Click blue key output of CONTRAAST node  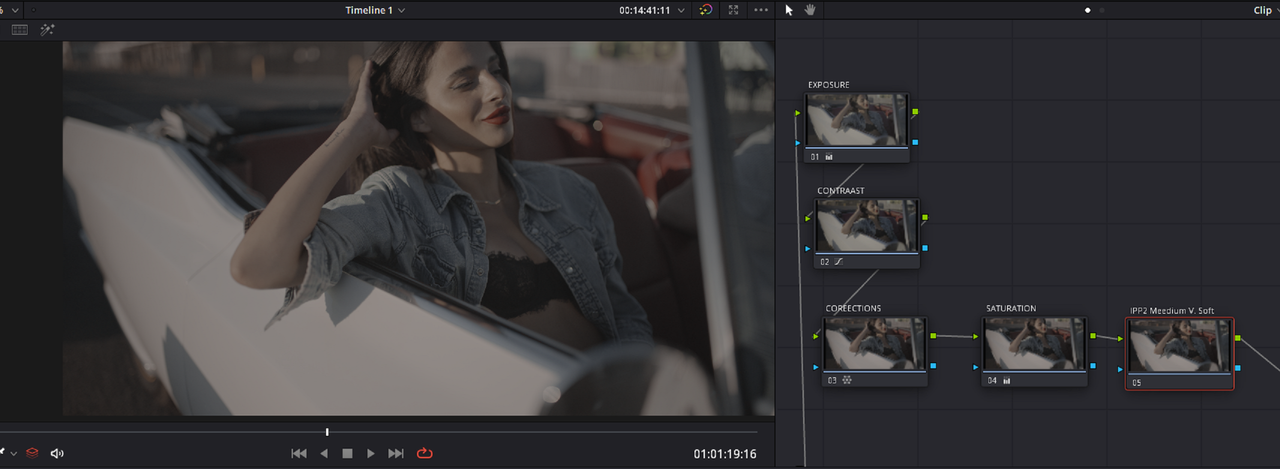tap(925, 247)
